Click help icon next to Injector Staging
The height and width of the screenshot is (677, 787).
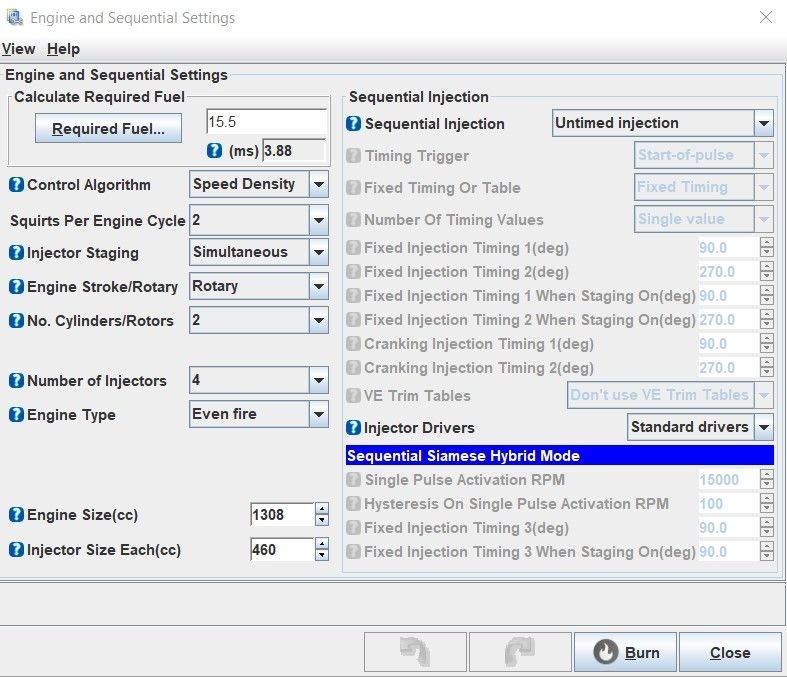tap(16, 253)
